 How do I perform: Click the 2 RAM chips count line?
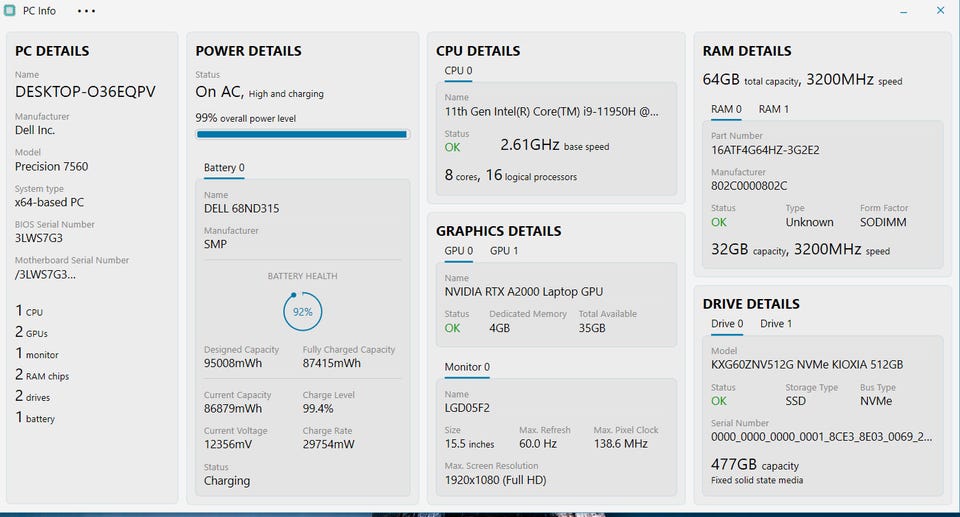coord(42,375)
